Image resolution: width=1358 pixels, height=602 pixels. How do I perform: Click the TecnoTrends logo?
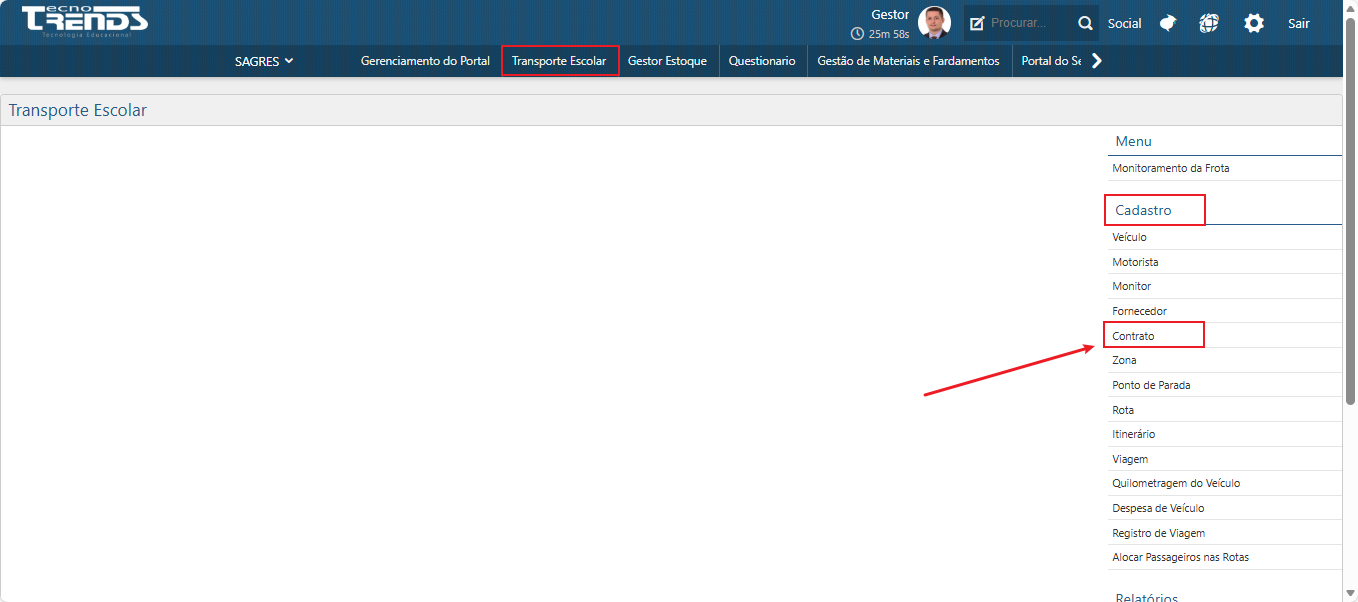point(84,21)
